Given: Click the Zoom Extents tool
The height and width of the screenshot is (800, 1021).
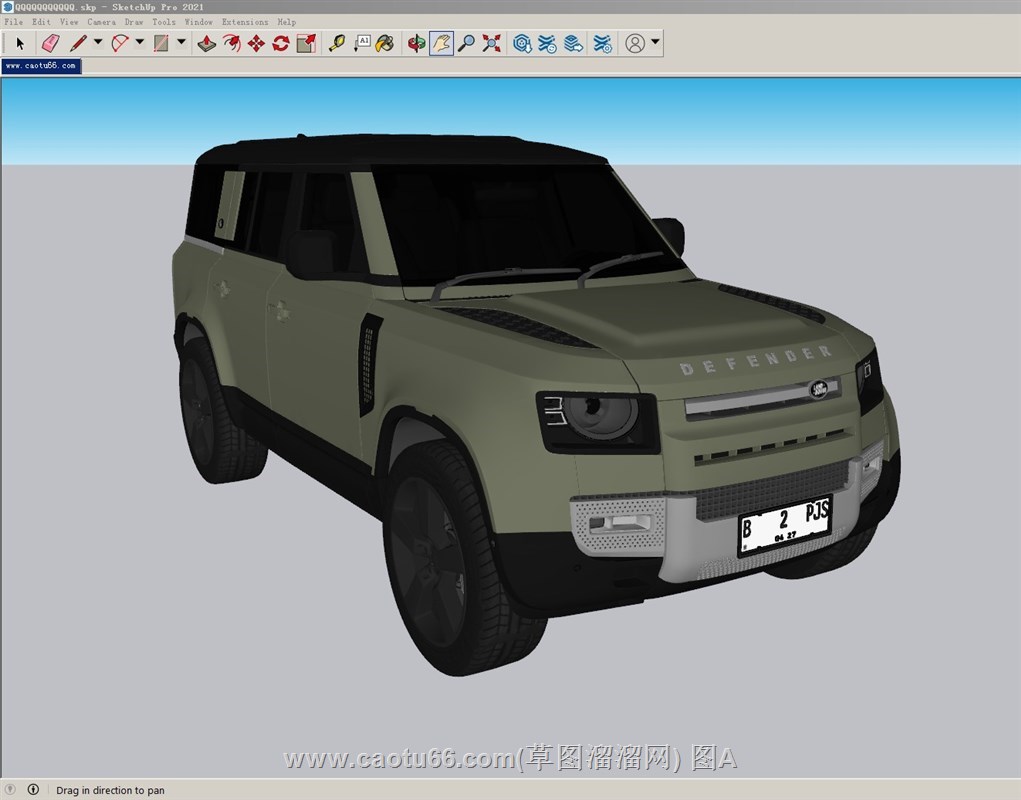Looking at the screenshot, I should point(492,44).
